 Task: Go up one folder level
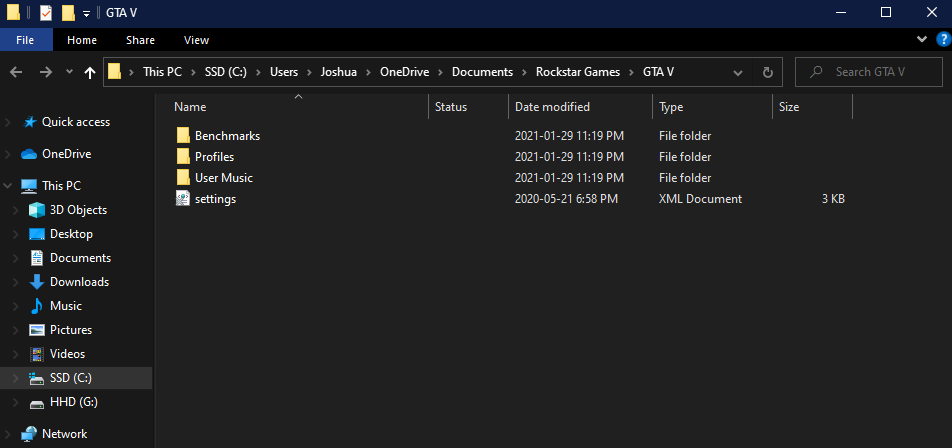(x=90, y=73)
